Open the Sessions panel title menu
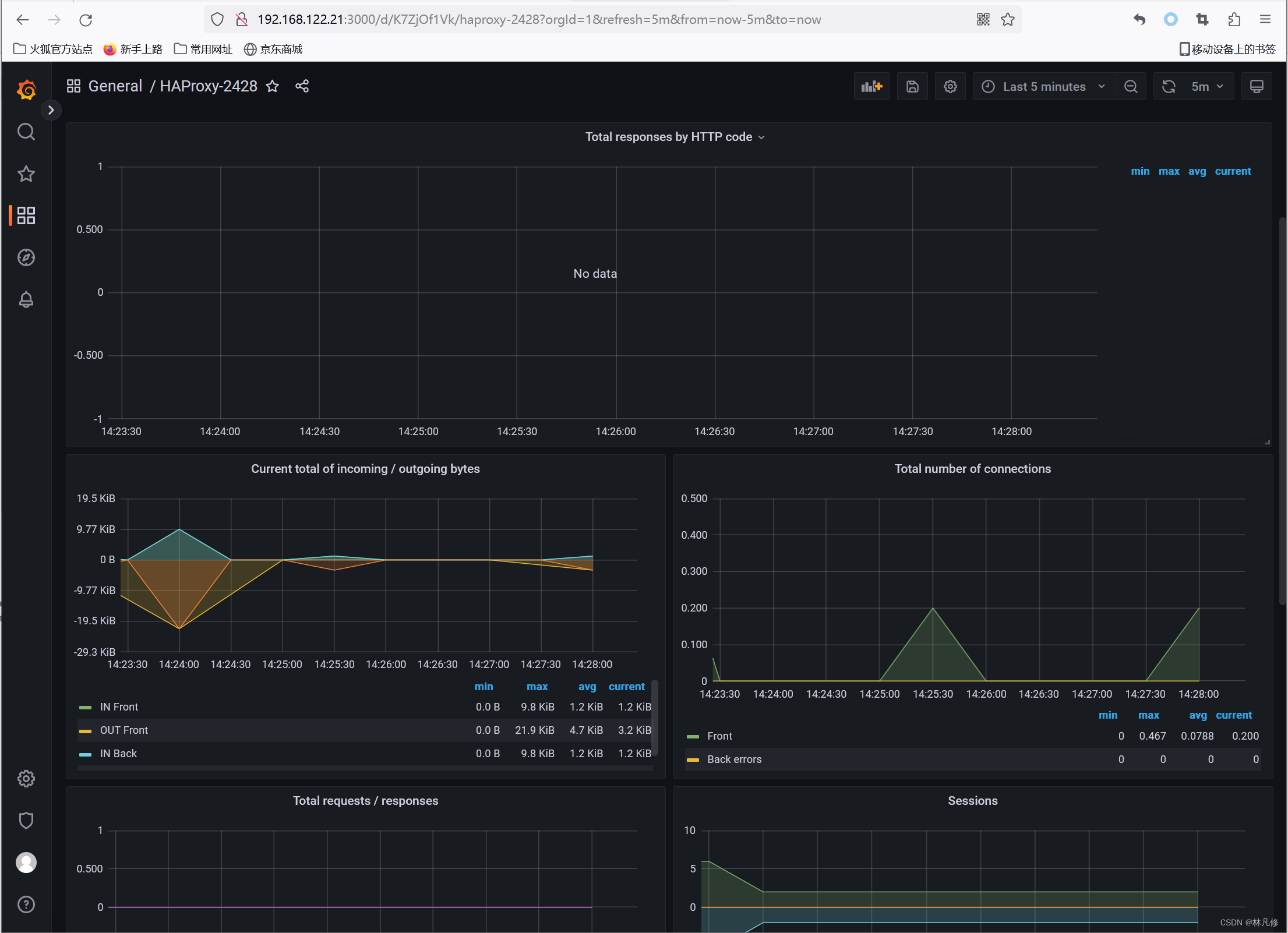This screenshot has height=933, width=1288. [x=973, y=801]
